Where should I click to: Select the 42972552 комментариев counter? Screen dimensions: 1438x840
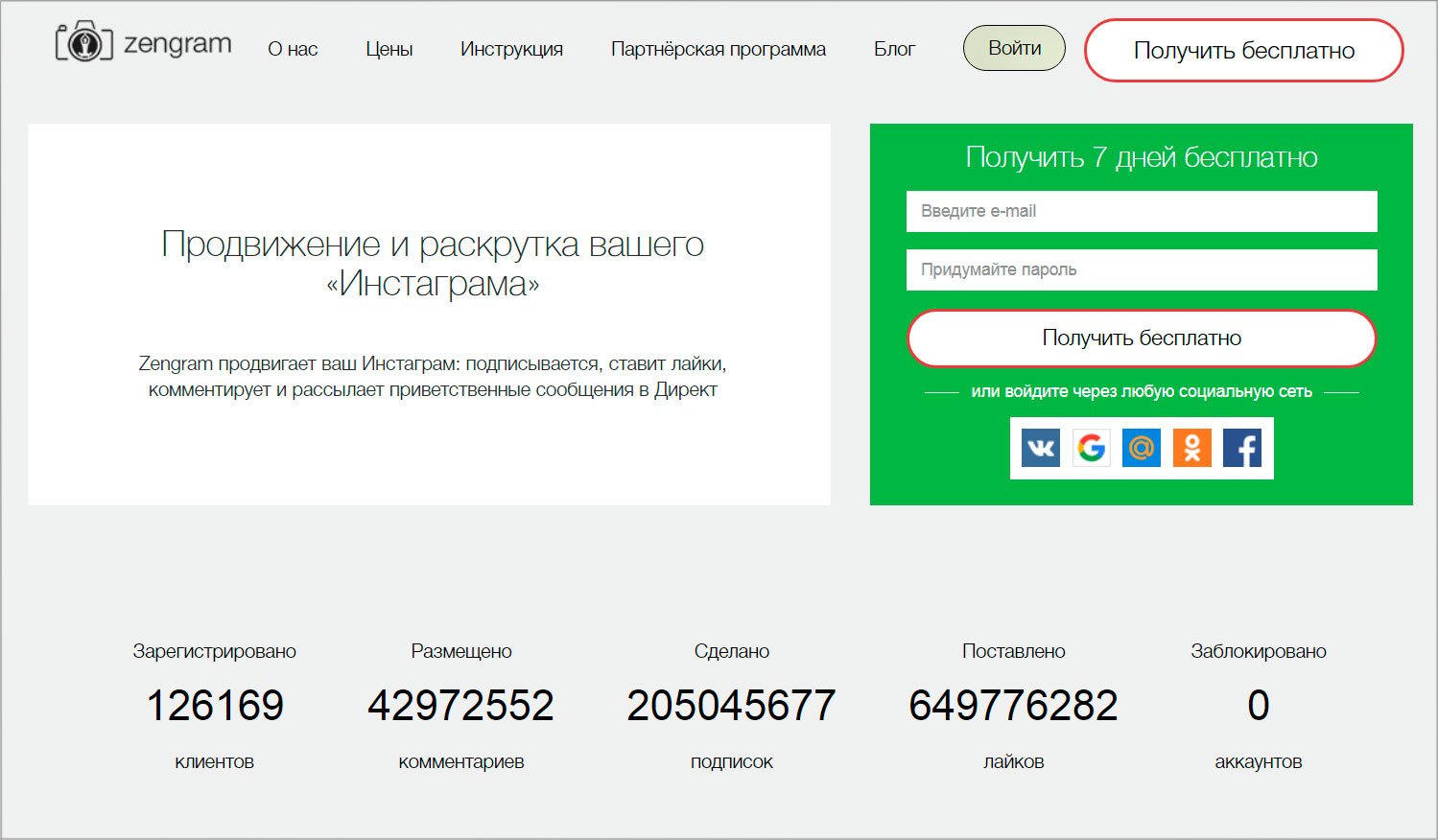pos(461,706)
